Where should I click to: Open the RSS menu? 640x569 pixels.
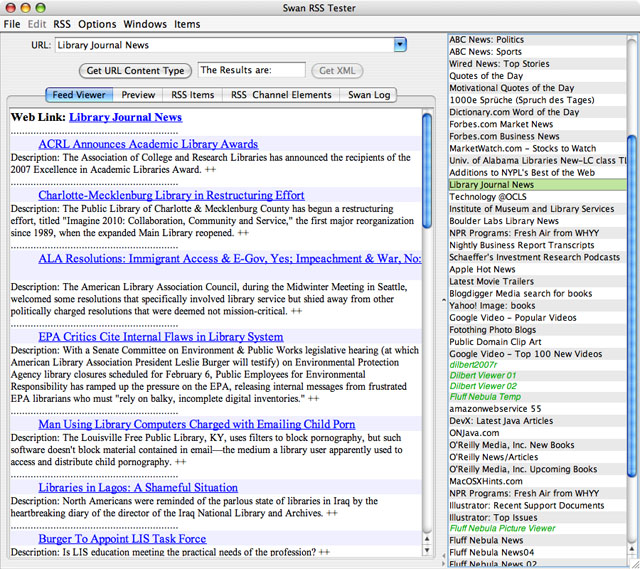(62, 23)
